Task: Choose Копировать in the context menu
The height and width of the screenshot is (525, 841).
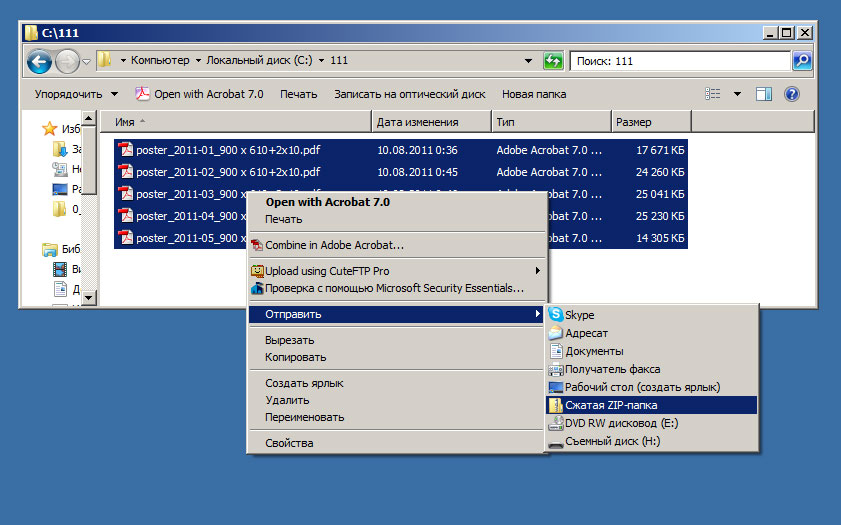Action: coord(396,357)
